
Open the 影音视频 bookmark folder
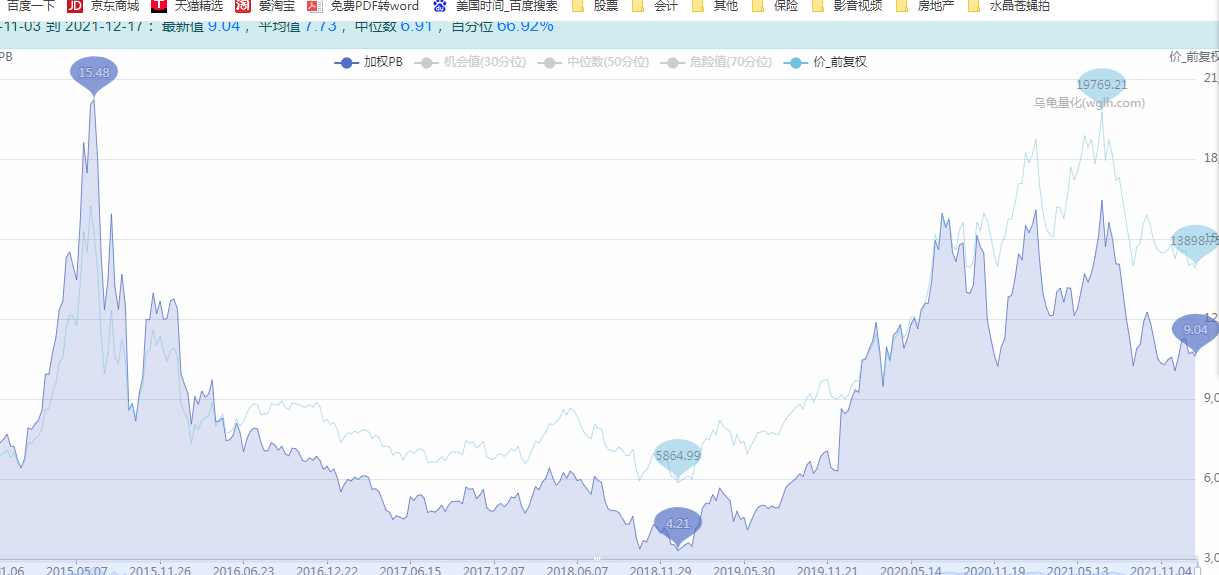848,6
